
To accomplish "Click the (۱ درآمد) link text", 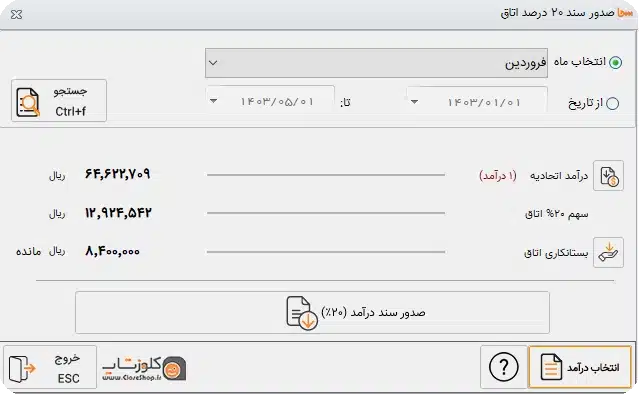I will coord(498,176).
